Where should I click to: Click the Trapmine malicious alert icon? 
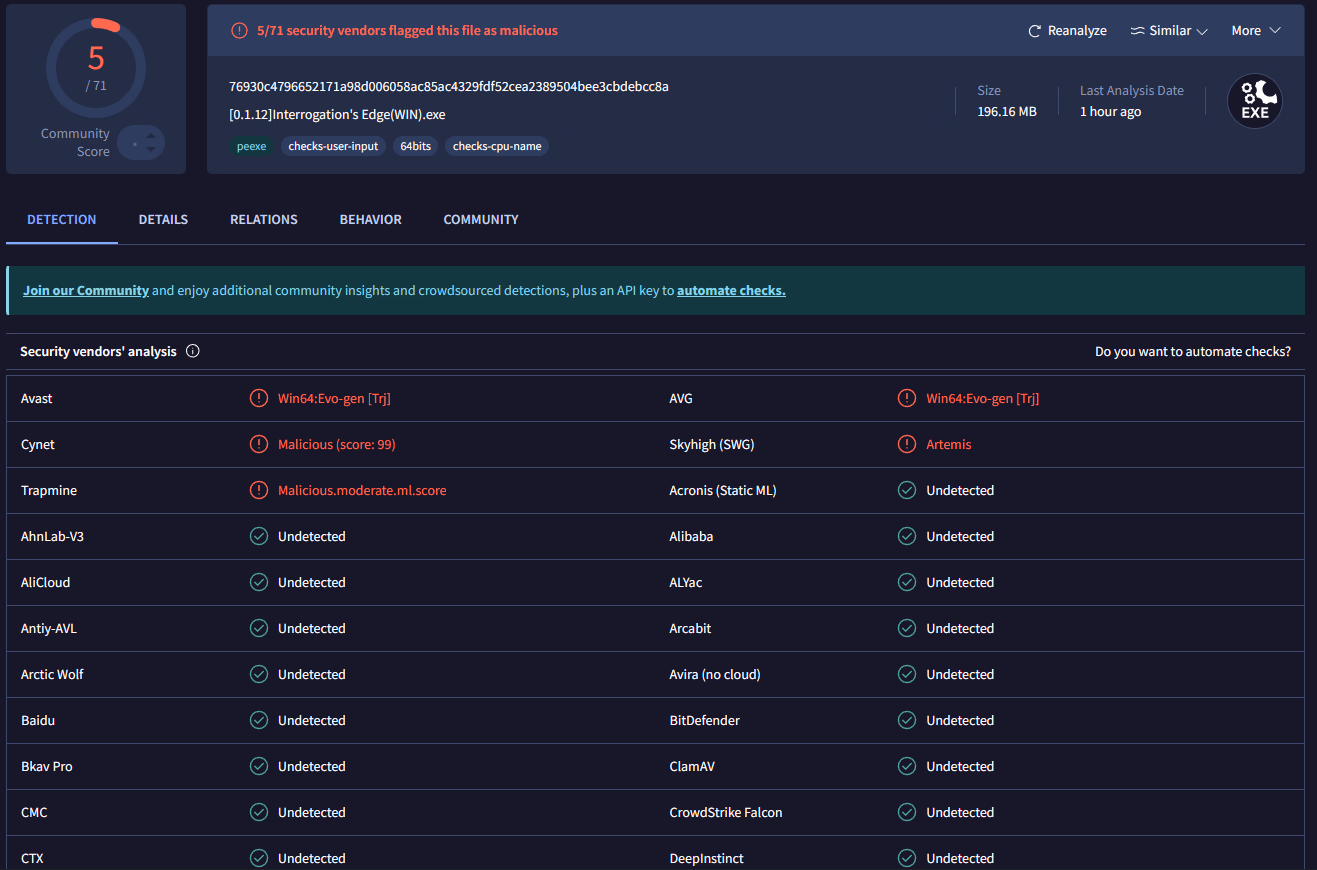(x=259, y=490)
